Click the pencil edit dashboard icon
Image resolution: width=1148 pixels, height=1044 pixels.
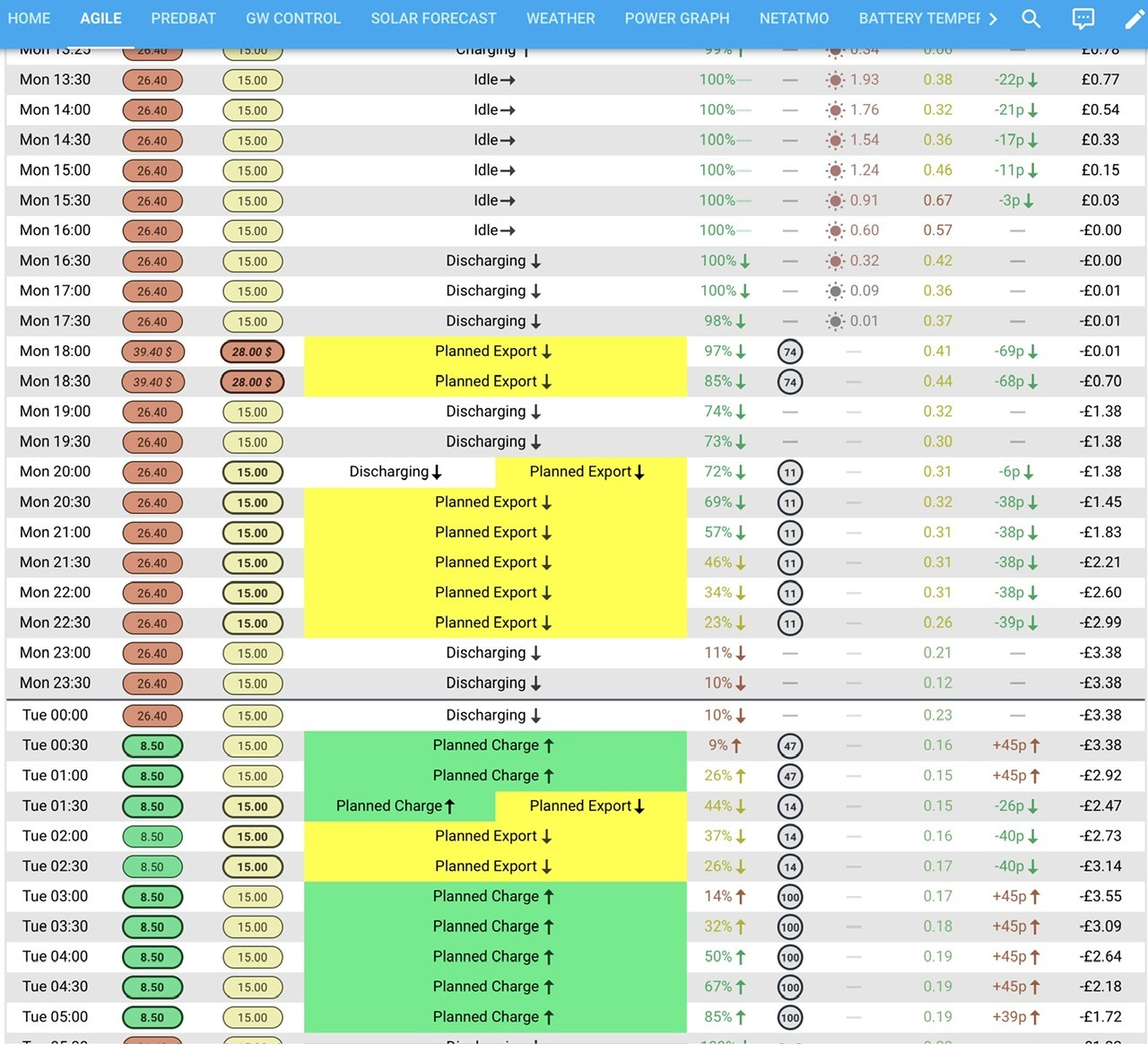pyautogui.click(x=1134, y=19)
